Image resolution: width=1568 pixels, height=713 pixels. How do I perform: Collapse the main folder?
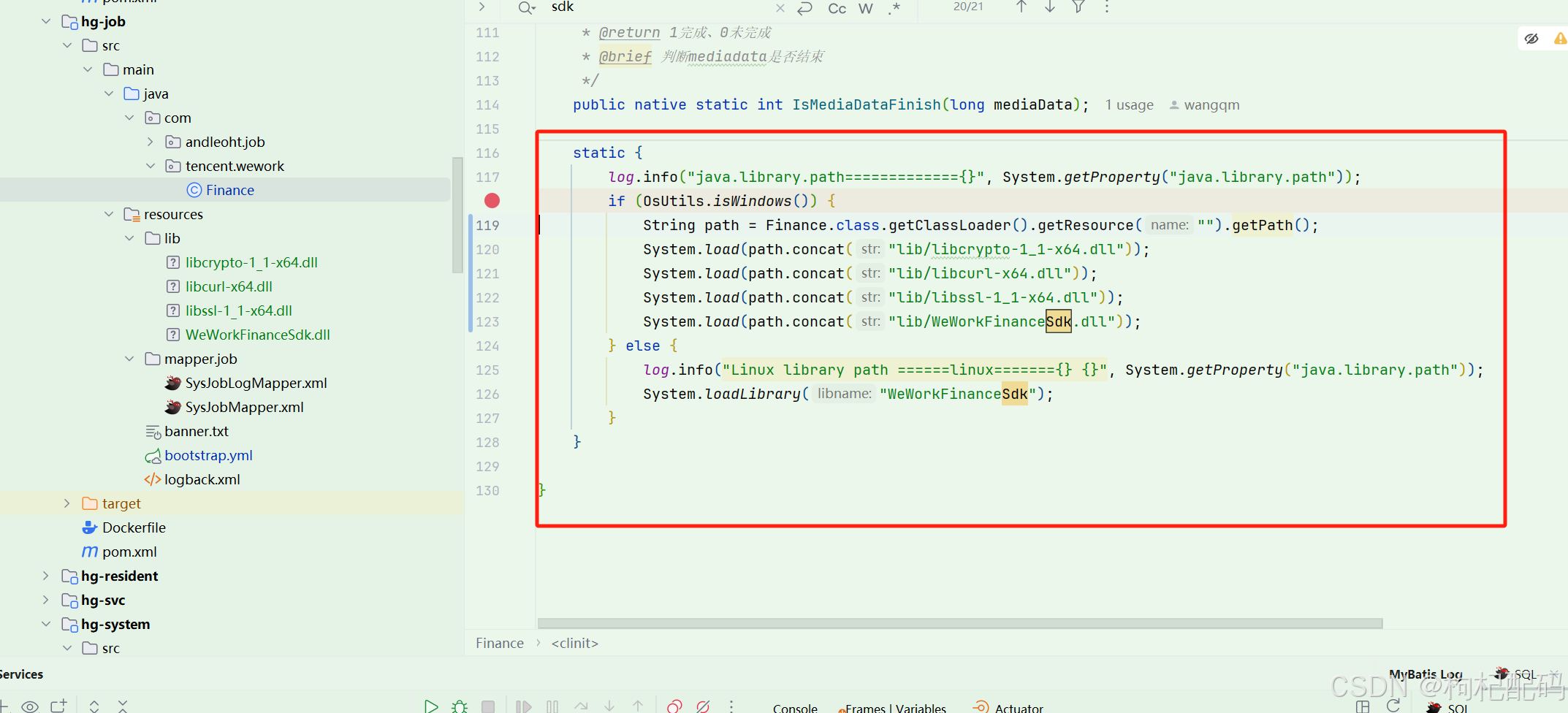88,69
